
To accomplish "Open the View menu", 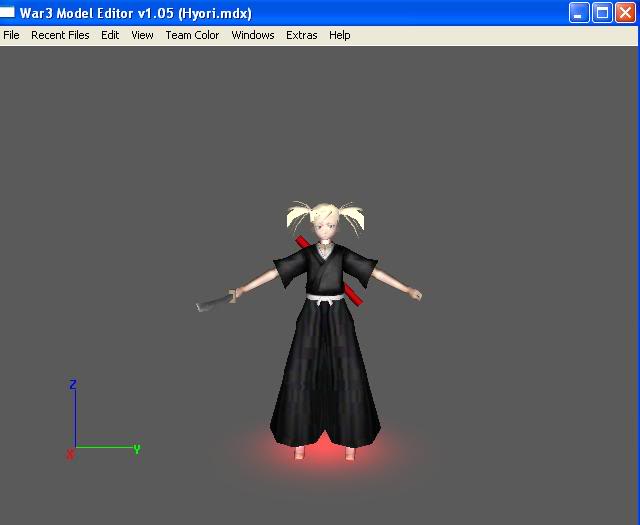I will (x=142, y=36).
